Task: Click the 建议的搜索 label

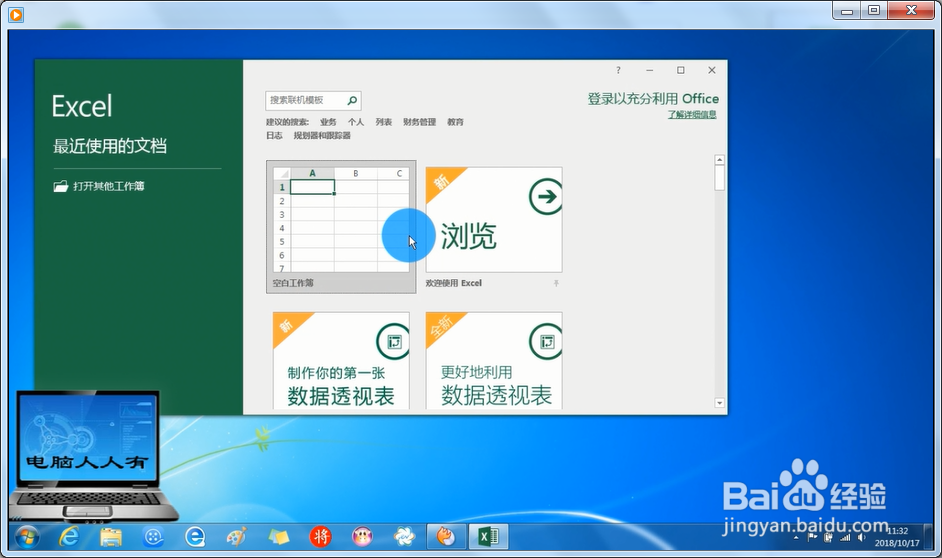Action: coord(287,122)
